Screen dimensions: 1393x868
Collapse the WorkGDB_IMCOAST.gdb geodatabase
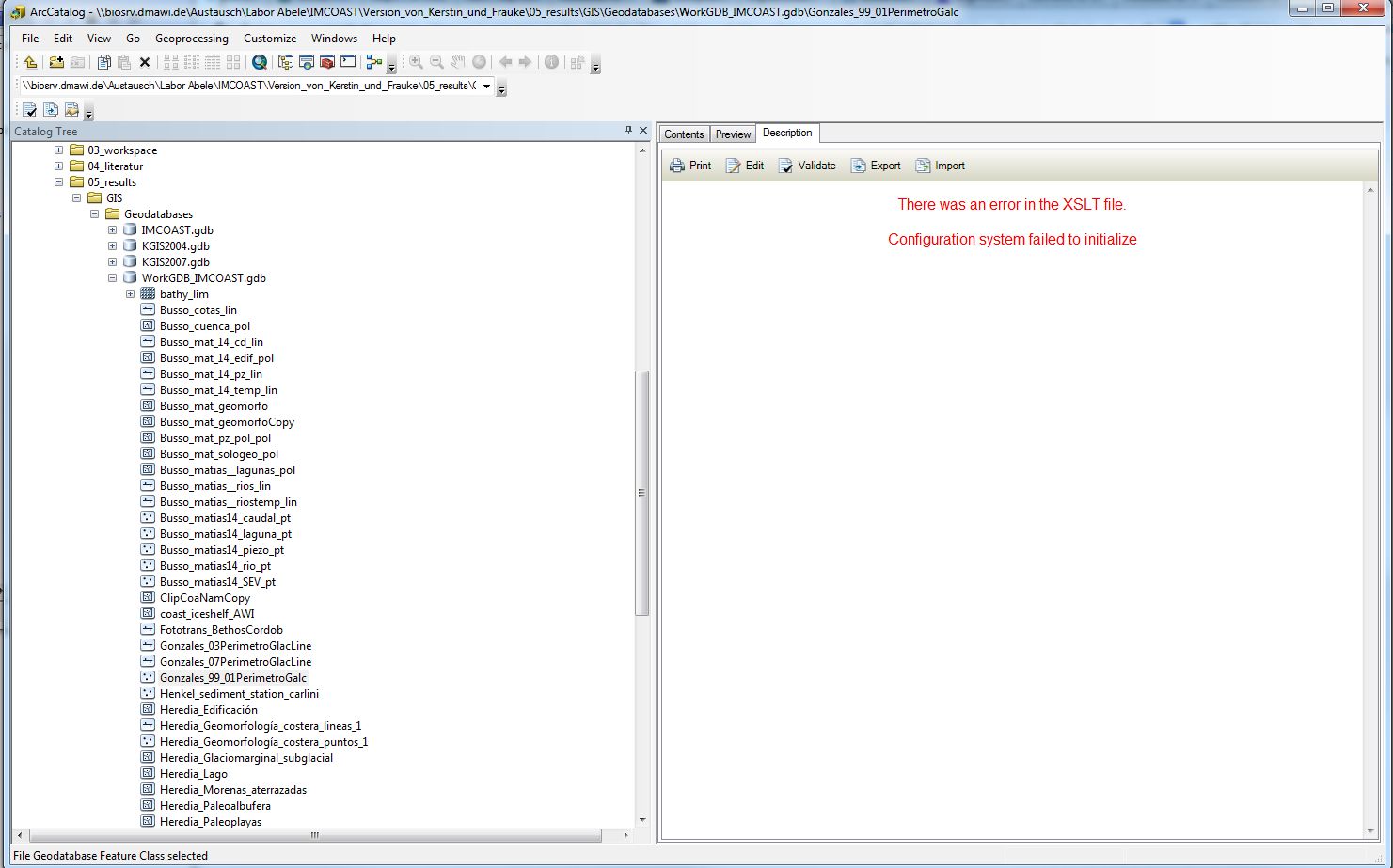(x=112, y=278)
